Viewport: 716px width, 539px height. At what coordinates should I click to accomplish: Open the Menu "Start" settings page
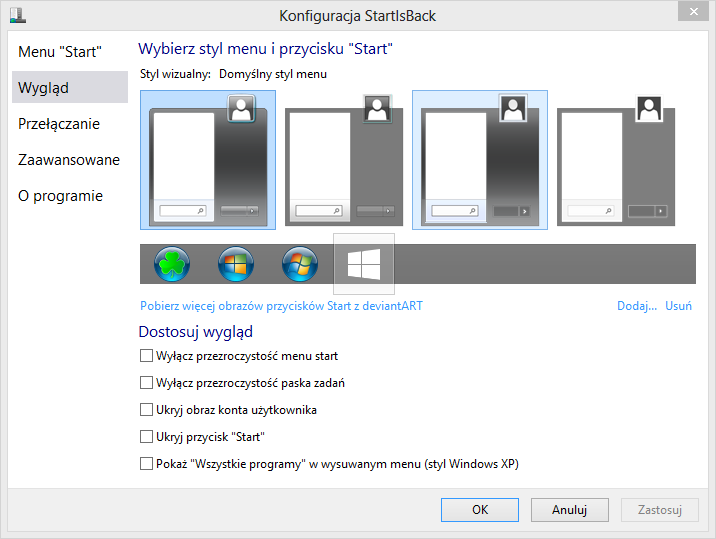[70, 52]
